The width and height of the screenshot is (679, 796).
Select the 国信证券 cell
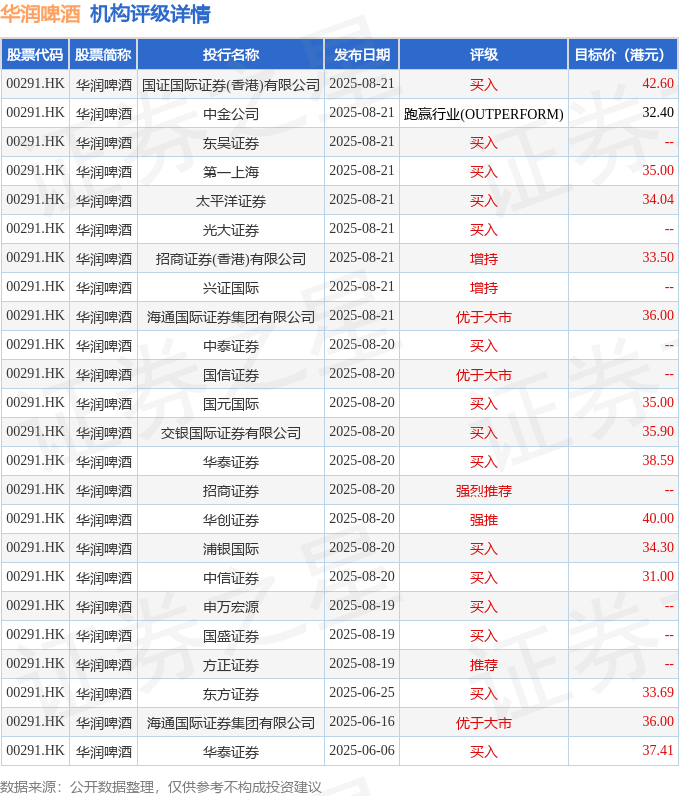(x=231, y=374)
